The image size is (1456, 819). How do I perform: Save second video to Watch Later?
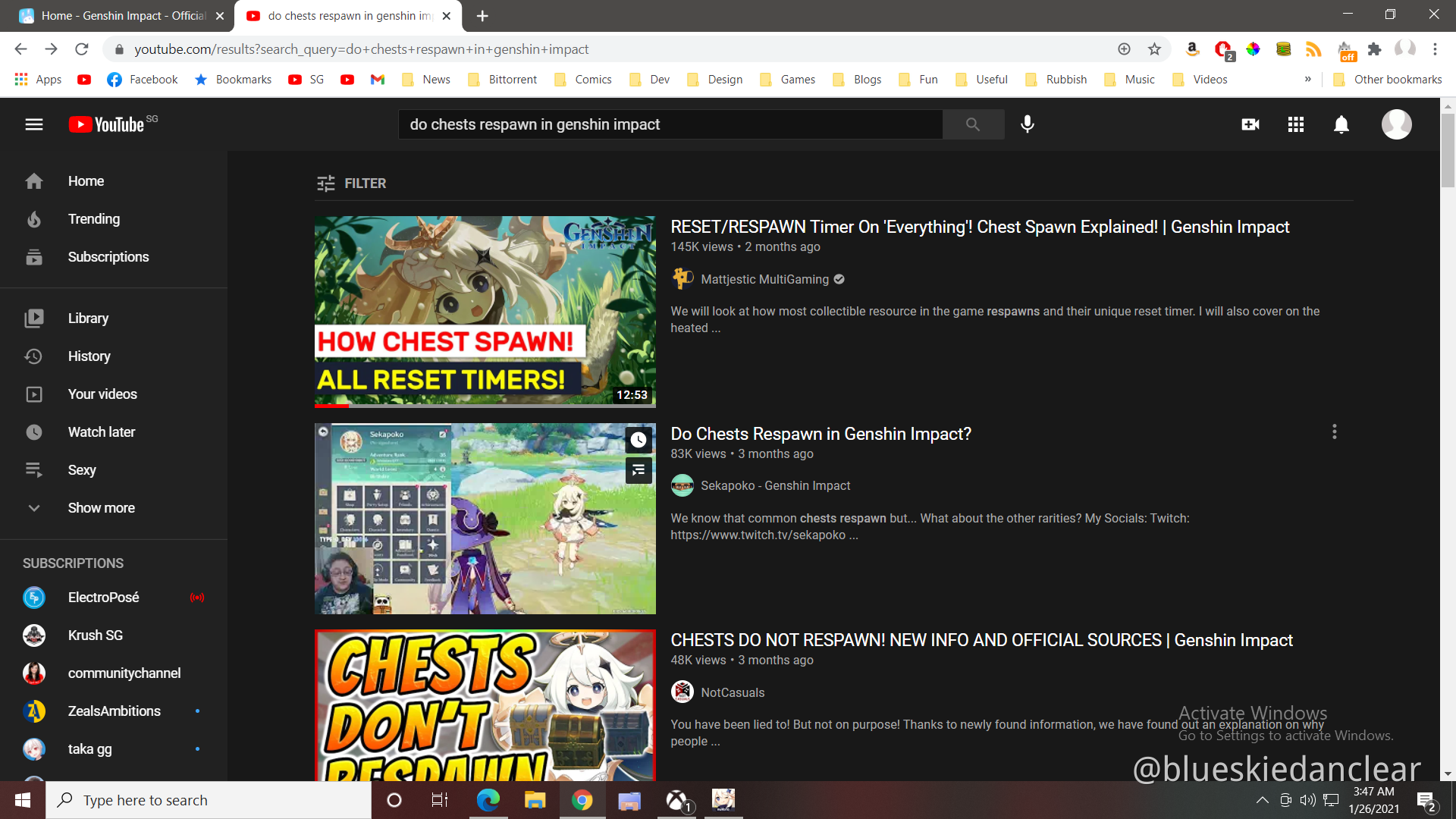pos(638,440)
